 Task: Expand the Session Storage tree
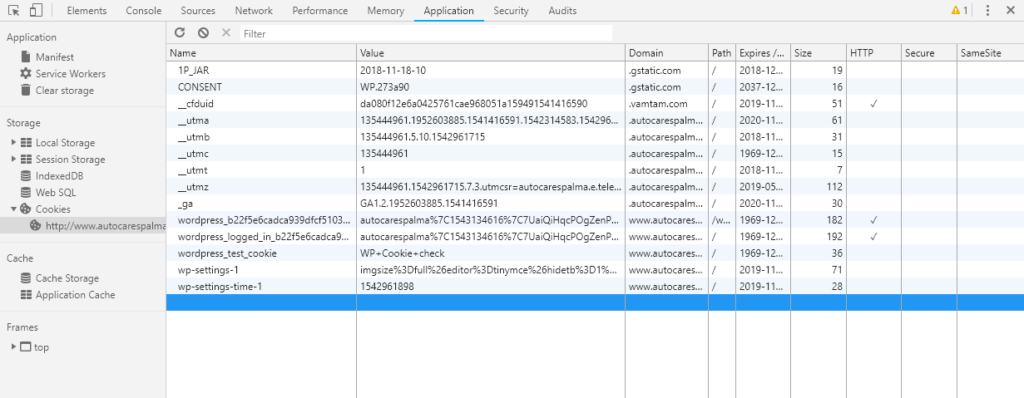tap(14, 159)
